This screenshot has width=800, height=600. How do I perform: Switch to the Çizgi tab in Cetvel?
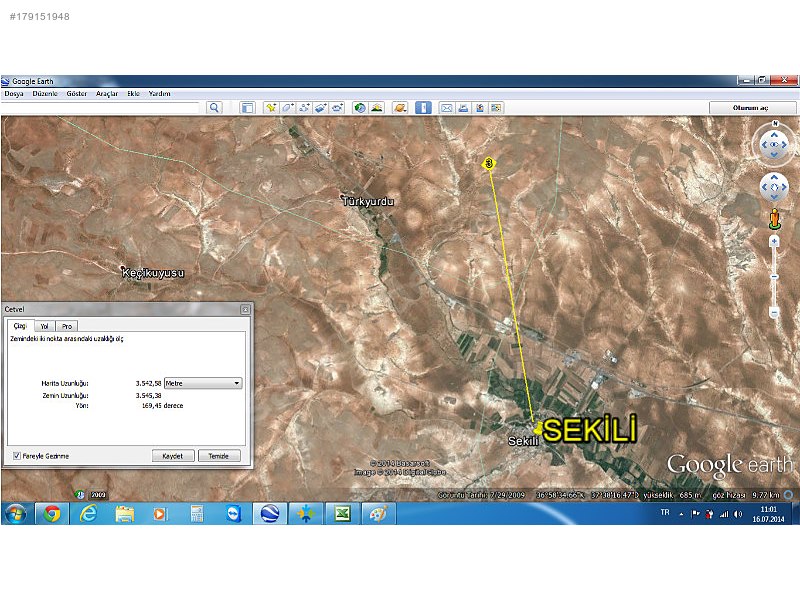coord(20,326)
